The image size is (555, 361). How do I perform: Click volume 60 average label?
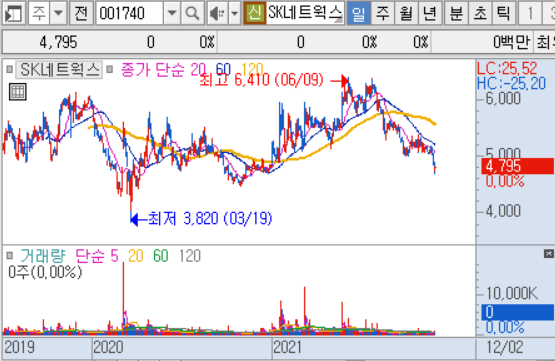click(160, 256)
